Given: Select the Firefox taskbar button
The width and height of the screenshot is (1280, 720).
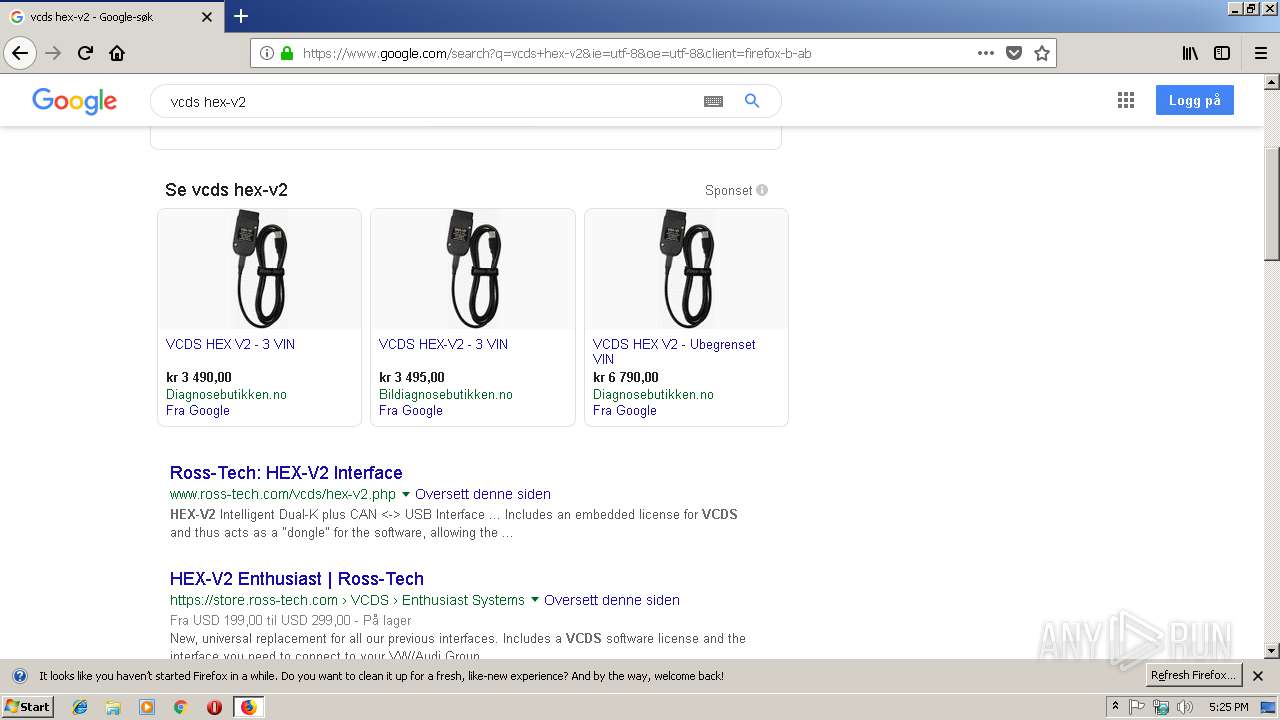Looking at the screenshot, I should click(248, 707).
